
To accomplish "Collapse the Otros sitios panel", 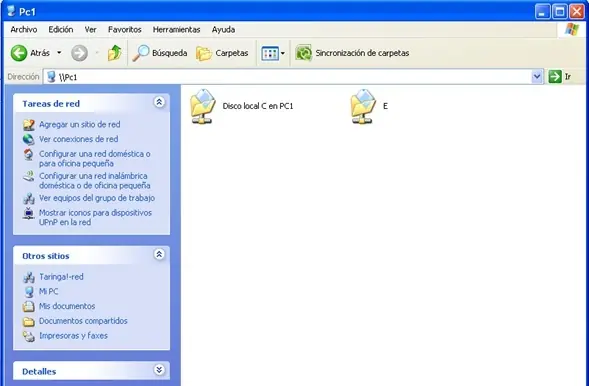I will click(159, 255).
